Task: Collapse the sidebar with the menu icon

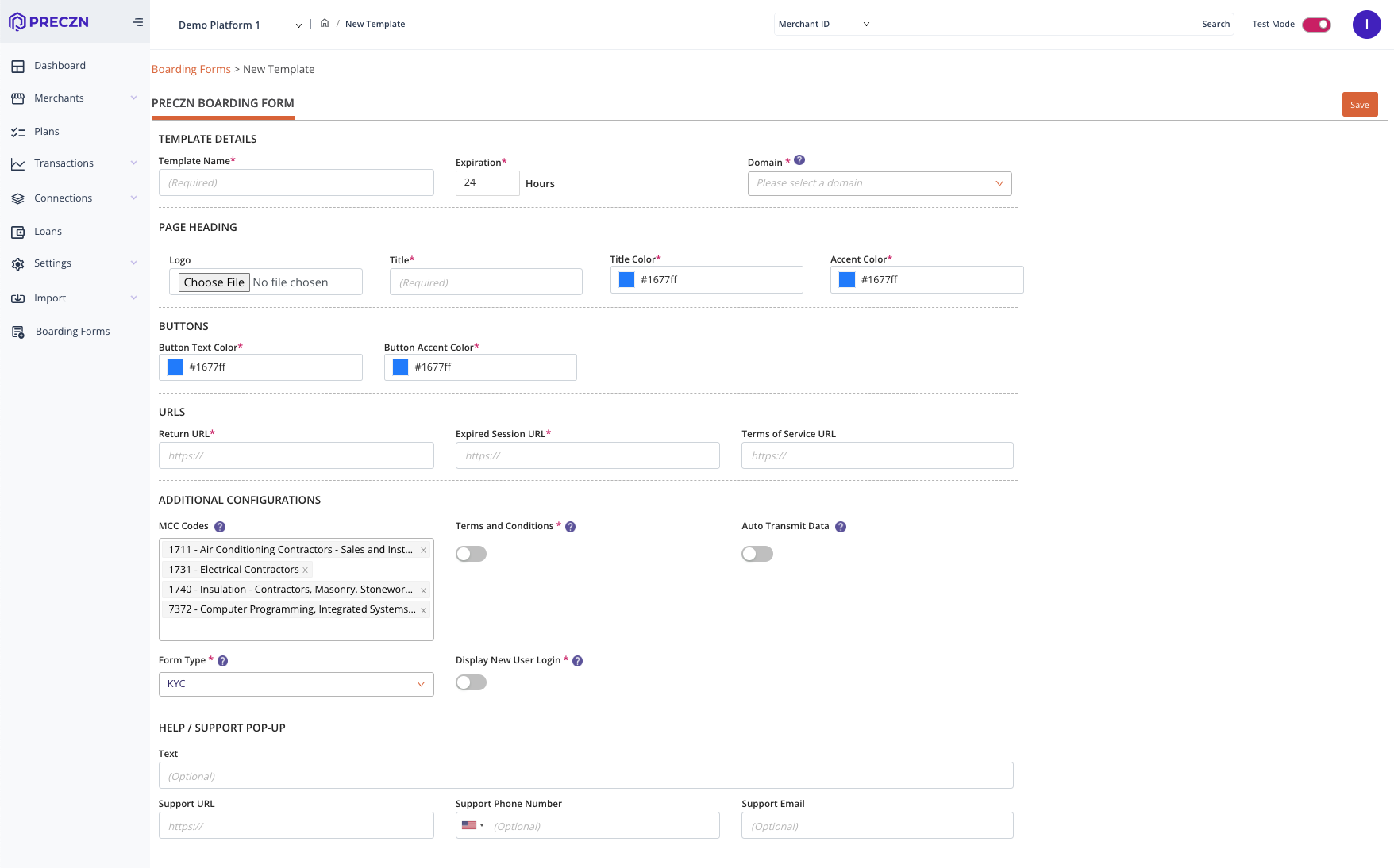Action: pyautogui.click(x=137, y=22)
